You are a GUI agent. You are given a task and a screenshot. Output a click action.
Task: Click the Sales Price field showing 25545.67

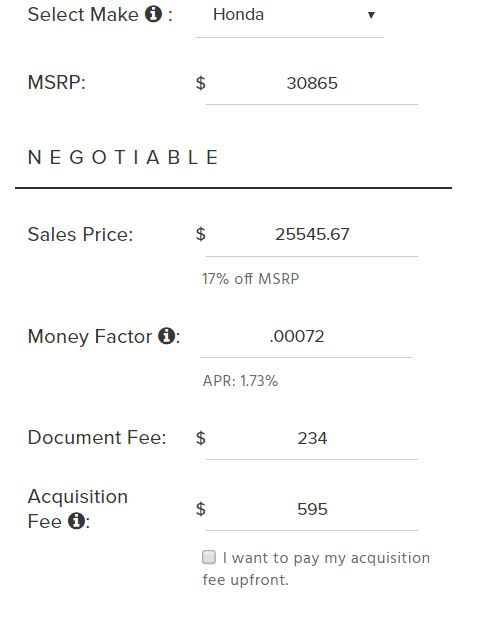point(312,234)
